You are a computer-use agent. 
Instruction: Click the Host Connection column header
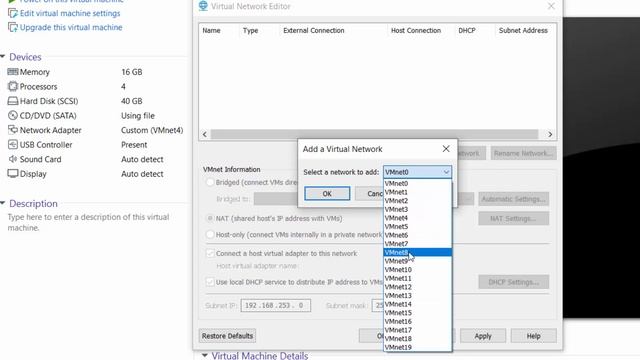point(416,30)
